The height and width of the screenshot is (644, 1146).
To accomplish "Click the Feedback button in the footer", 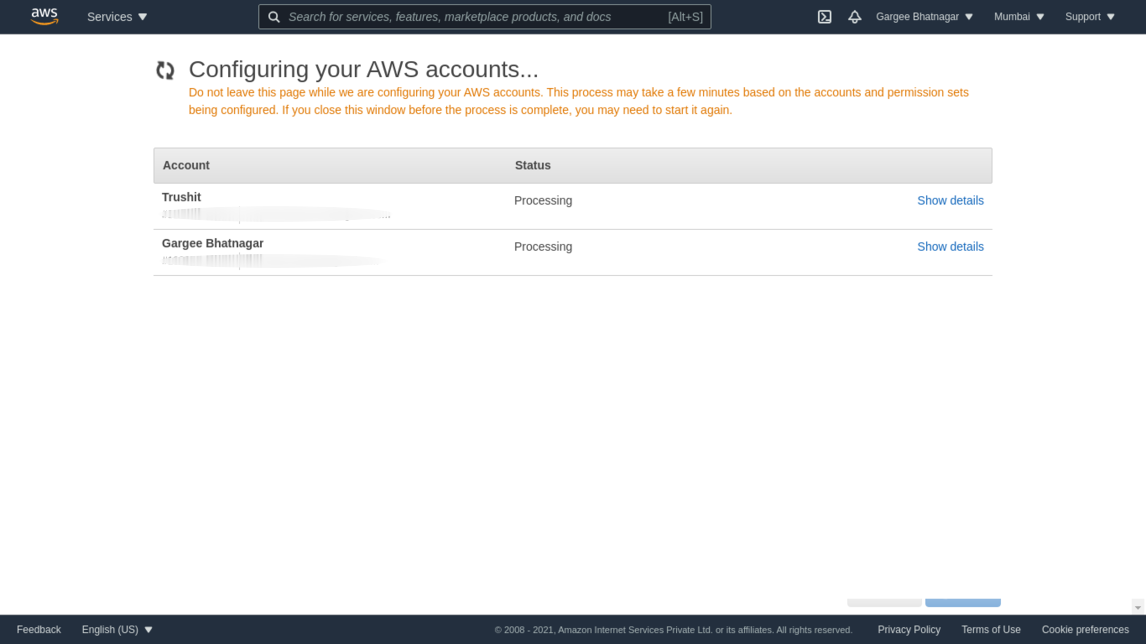I will [x=39, y=629].
